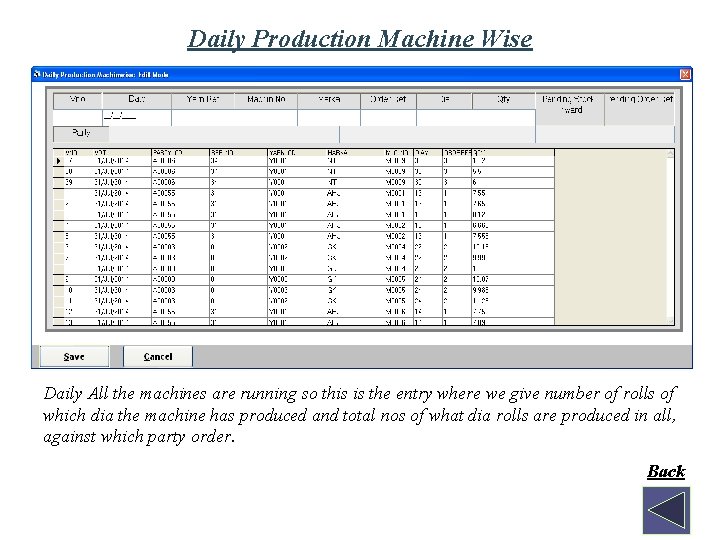
Task: Click the Marka input field
Action: (329, 118)
